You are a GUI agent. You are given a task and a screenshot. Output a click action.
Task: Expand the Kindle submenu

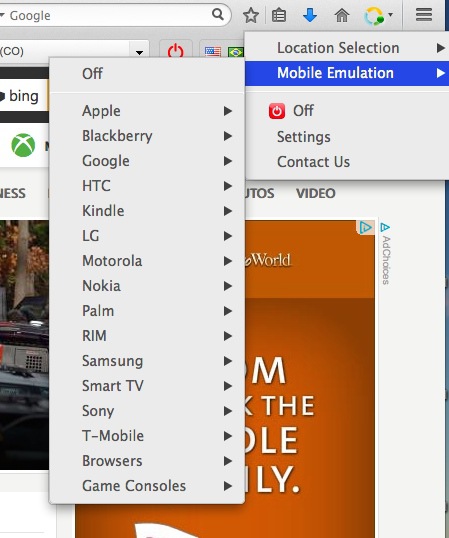[x=147, y=211]
